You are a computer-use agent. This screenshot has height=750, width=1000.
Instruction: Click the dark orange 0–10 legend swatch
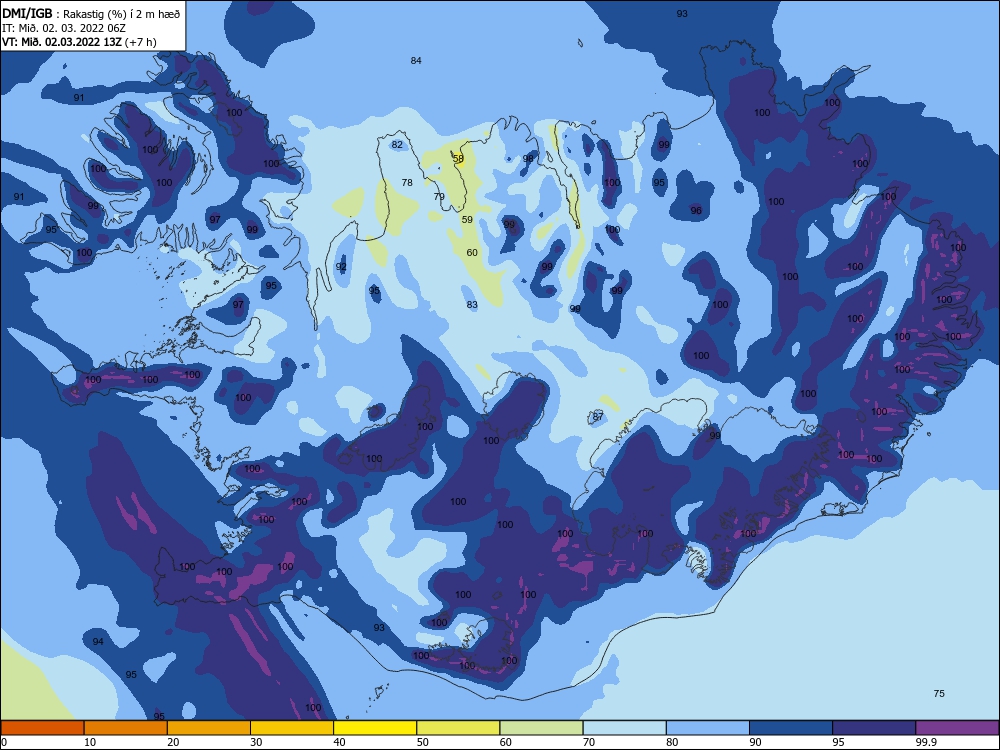[42, 728]
